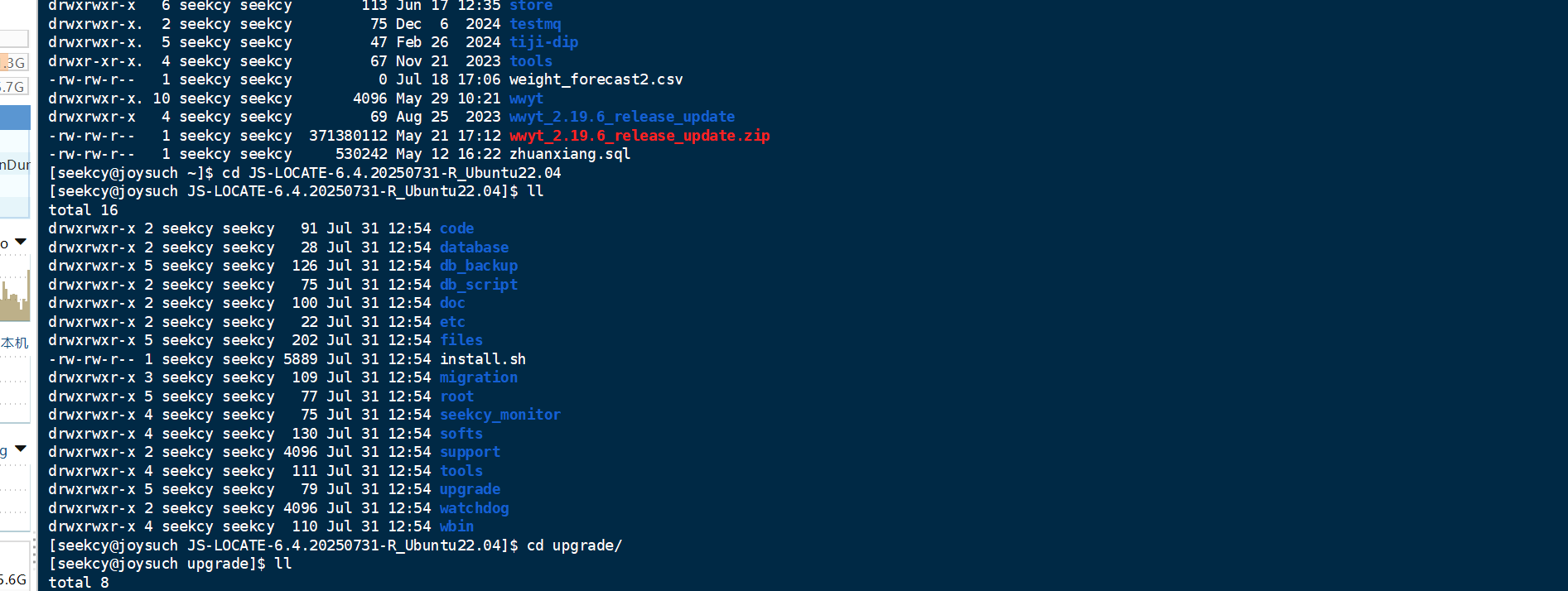Click the sidebar activity history graph
The width and height of the screenshot is (1568, 591).
pos(15,295)
